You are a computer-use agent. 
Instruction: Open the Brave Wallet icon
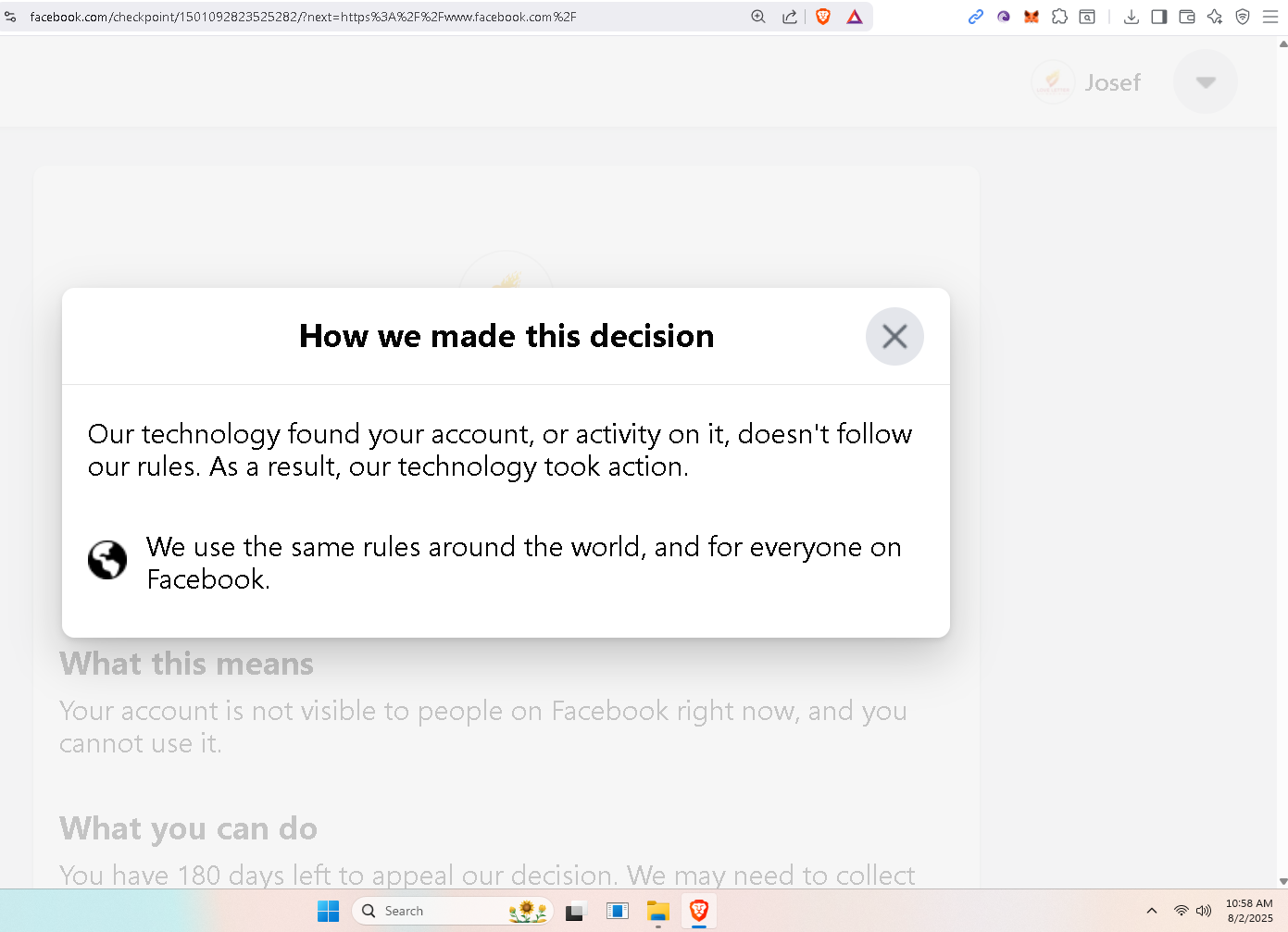[1187, 17]
